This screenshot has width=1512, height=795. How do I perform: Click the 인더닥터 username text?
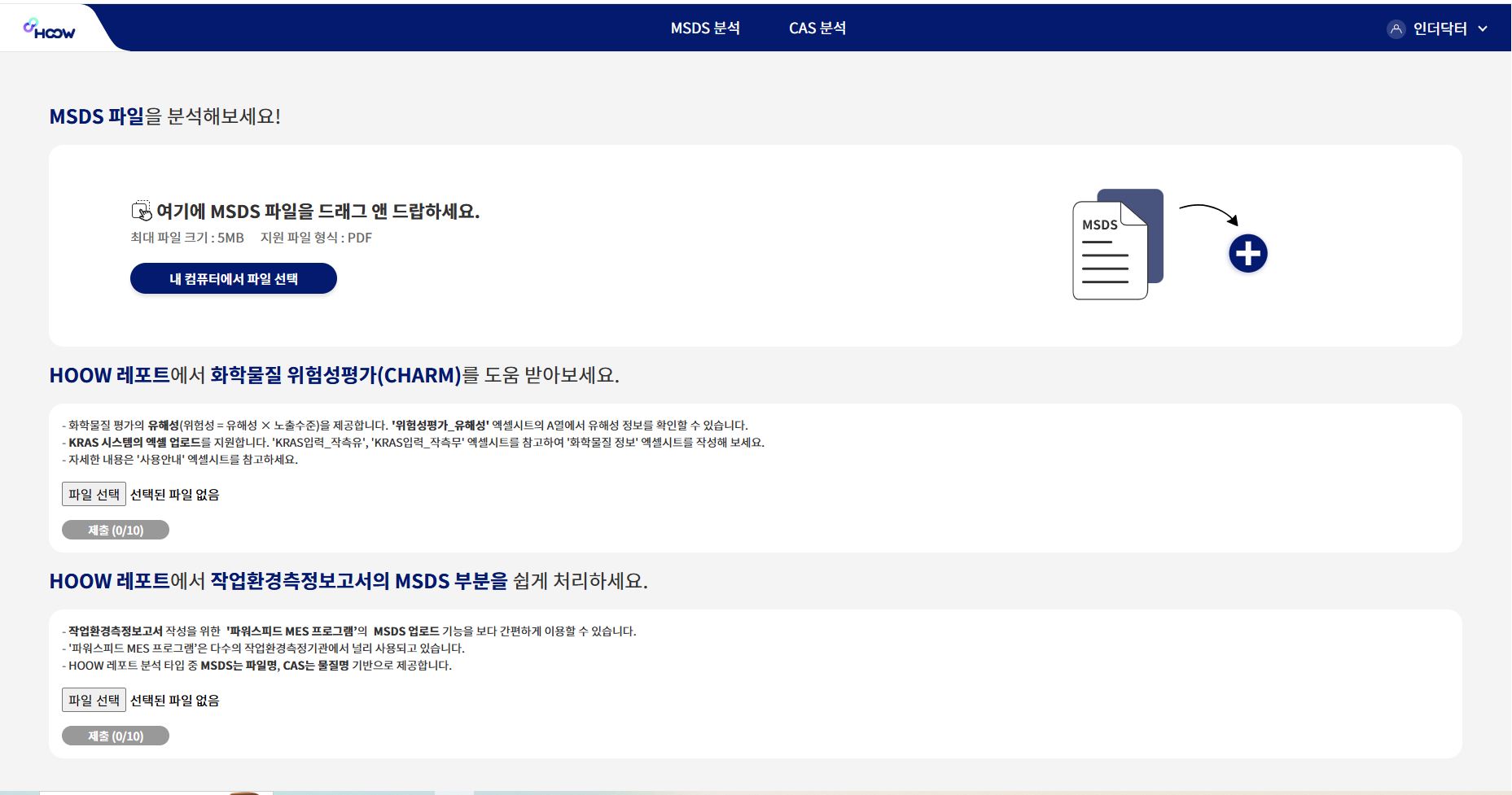(x=1440, y=28)
